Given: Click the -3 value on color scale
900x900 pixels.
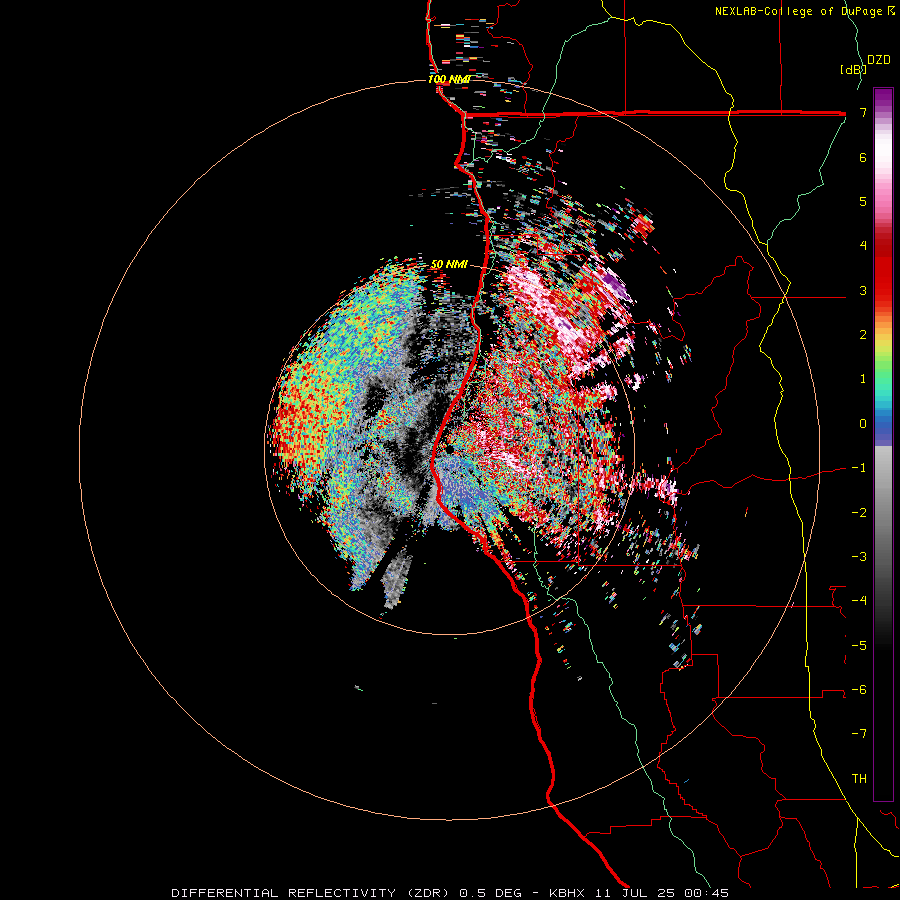Looking at the screenshot, I should pos(859,557).
